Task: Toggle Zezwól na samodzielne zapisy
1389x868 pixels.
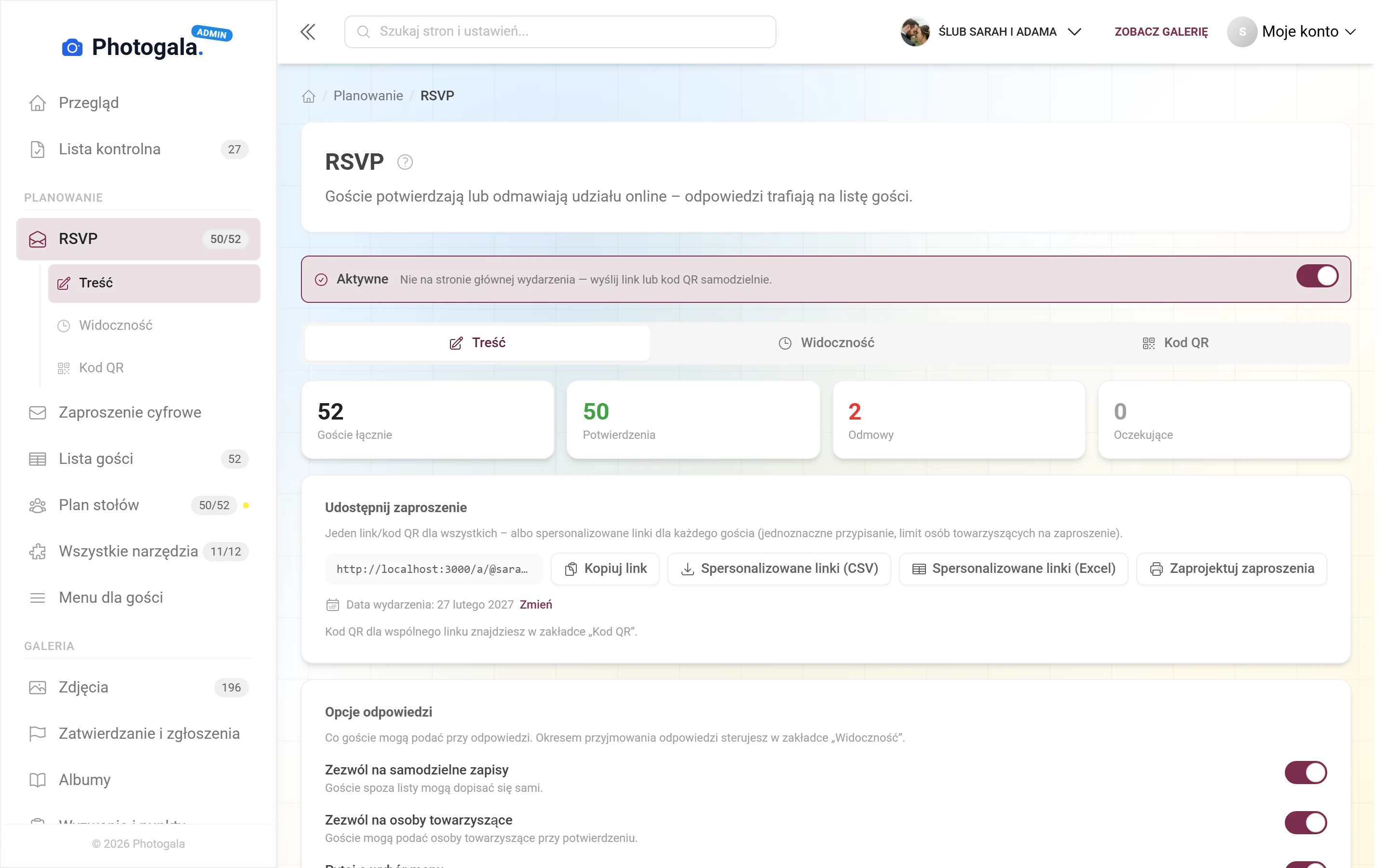Action: (x=1305, y=773)
